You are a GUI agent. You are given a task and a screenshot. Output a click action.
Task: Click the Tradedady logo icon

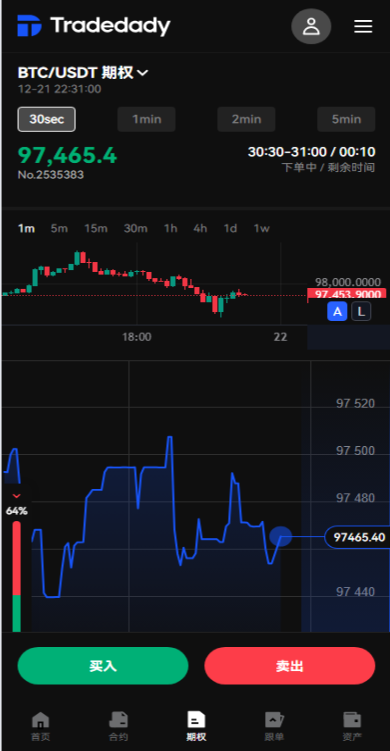(x=29, y=25)
